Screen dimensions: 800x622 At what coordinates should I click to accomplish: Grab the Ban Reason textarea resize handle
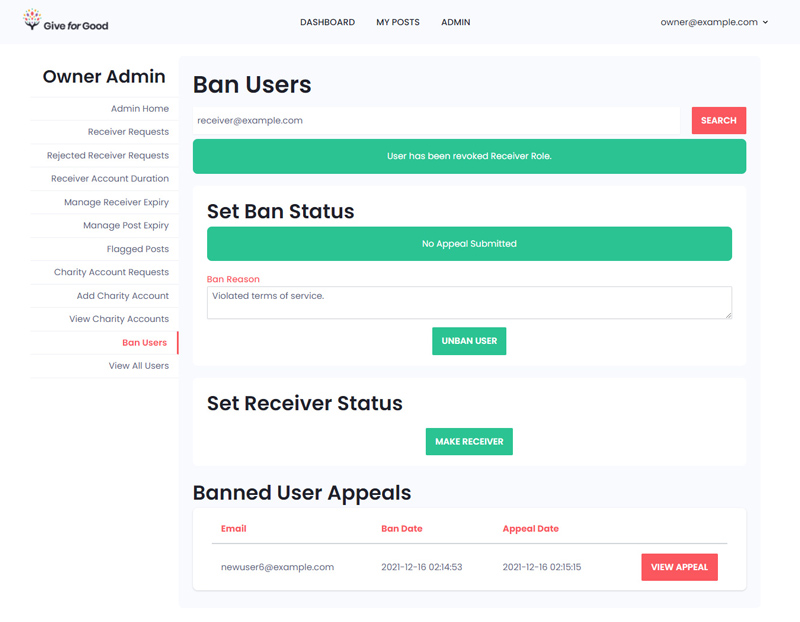[x=728, y=315]
